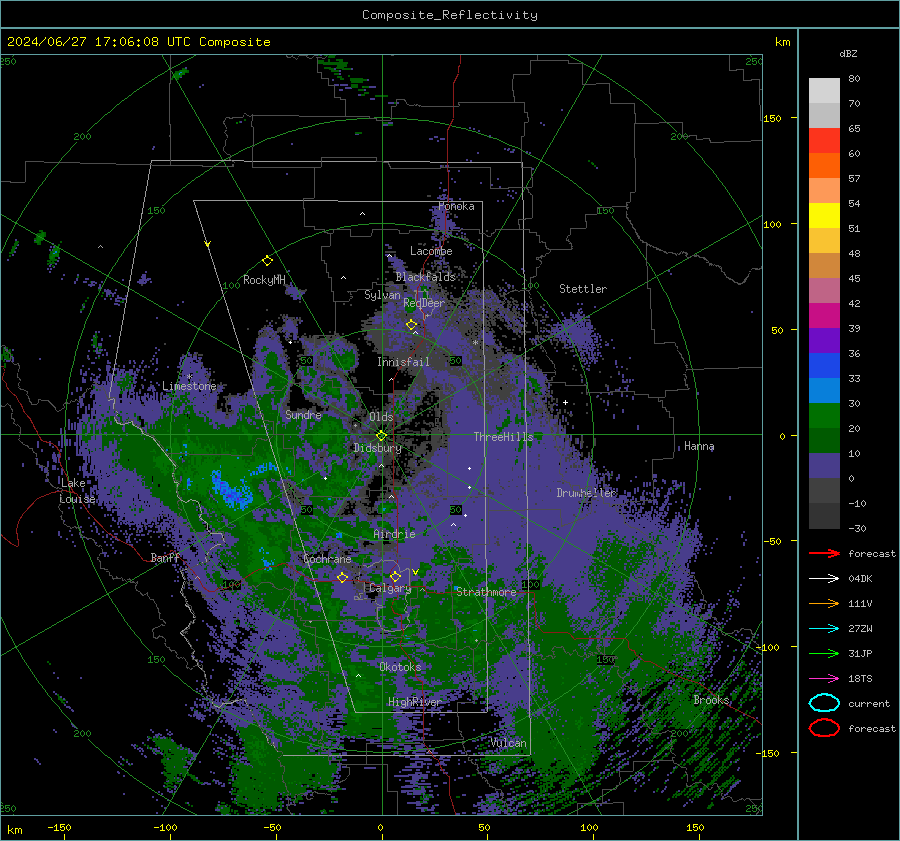Click the yellow 51 dBZ color swatch

click(x=824, y=216)
